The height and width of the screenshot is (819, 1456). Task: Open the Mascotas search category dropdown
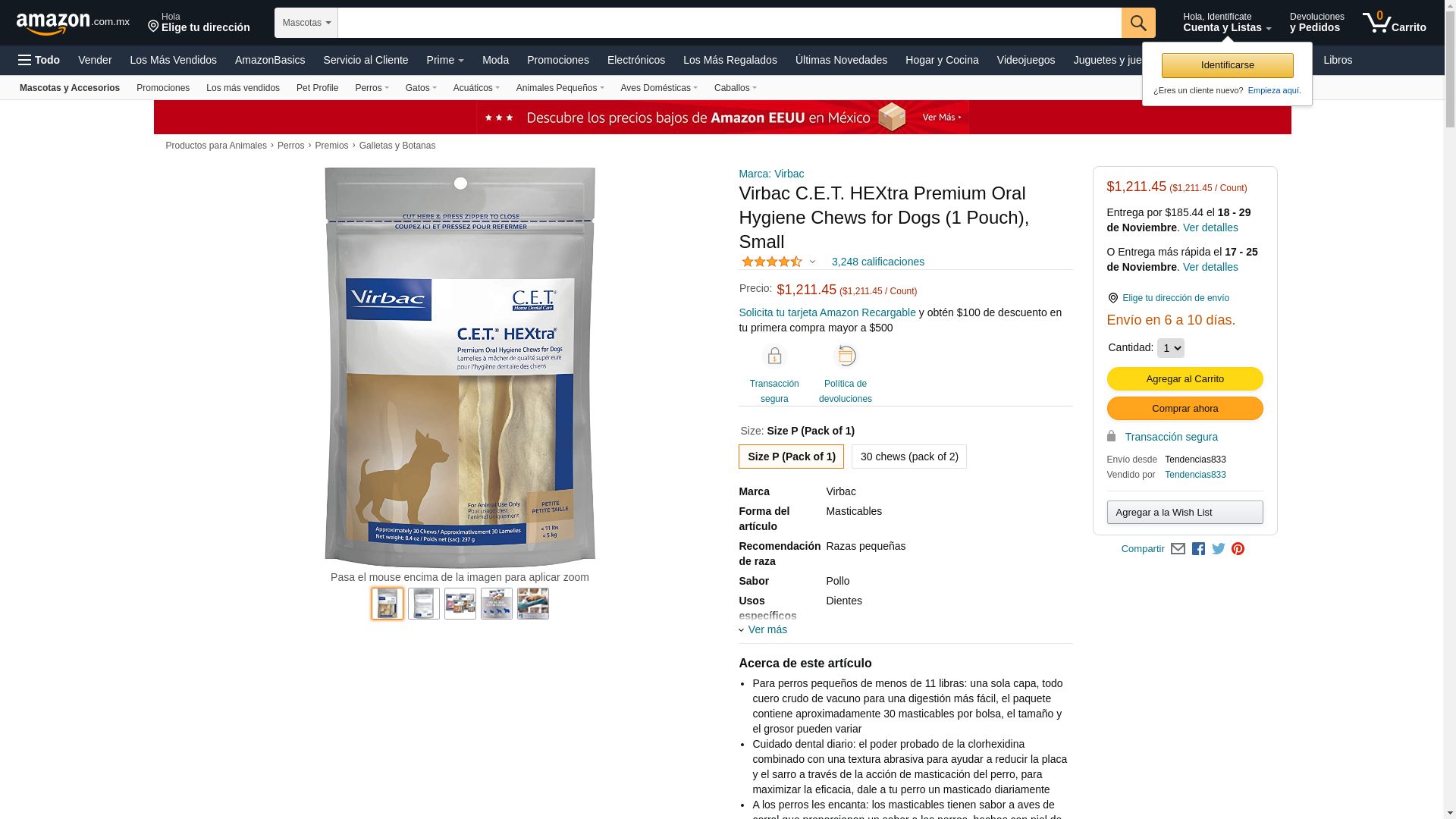[306, 23]
